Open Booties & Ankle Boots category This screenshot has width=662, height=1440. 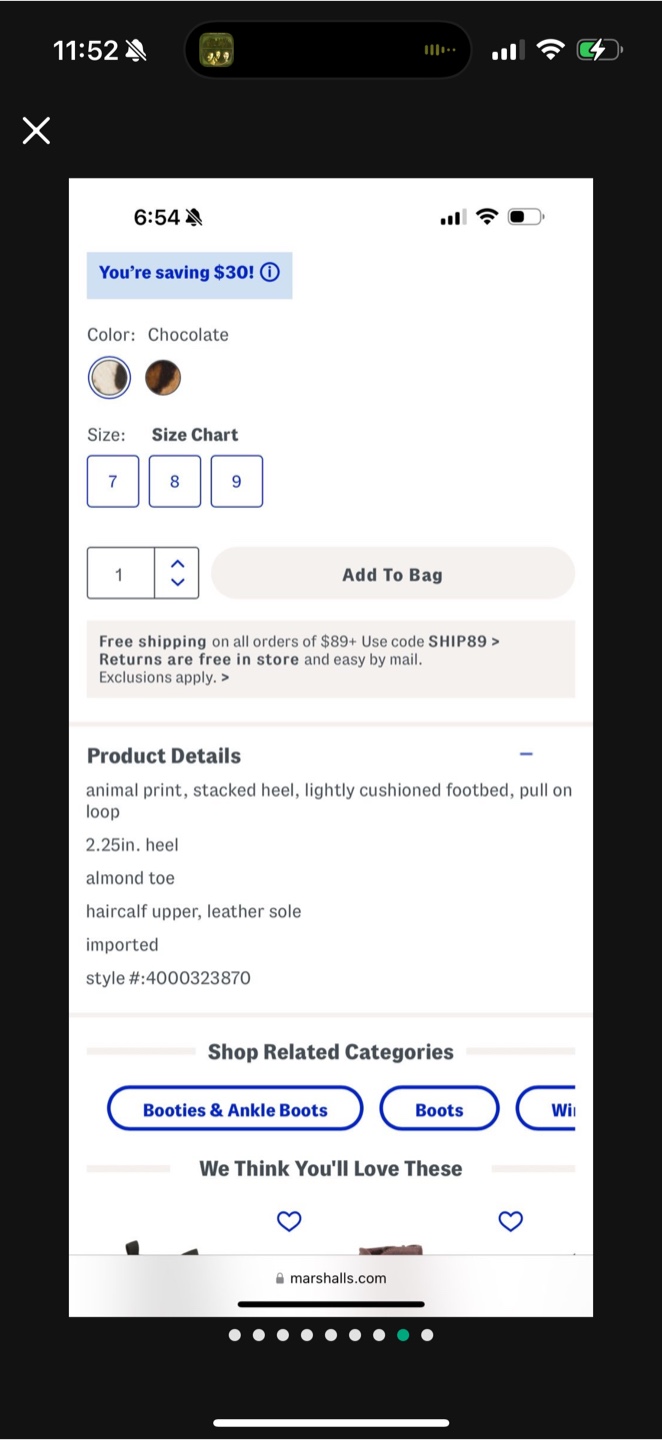click(235, 1109)
